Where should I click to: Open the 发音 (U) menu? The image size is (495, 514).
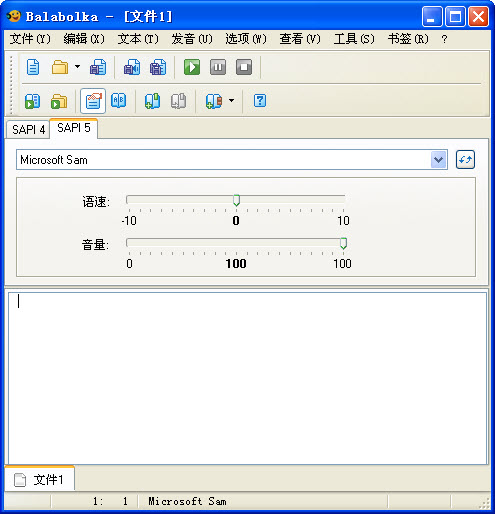192,39
